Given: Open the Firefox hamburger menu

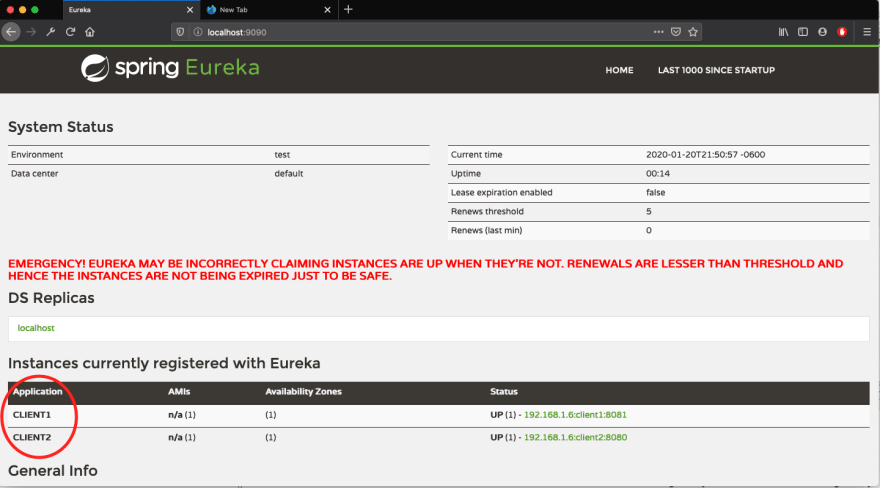Looking at the screenshot, I should click(867, 32).
